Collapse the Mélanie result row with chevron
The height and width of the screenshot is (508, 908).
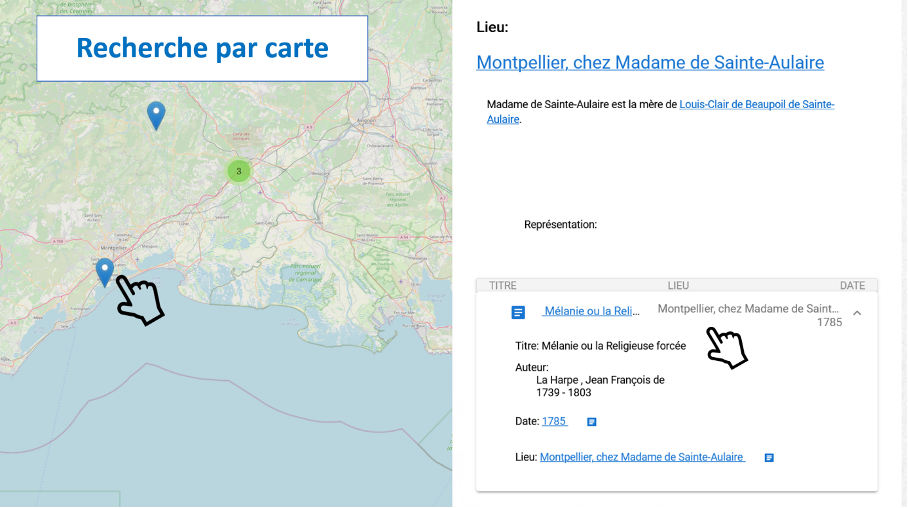click(x=857, y=313)
